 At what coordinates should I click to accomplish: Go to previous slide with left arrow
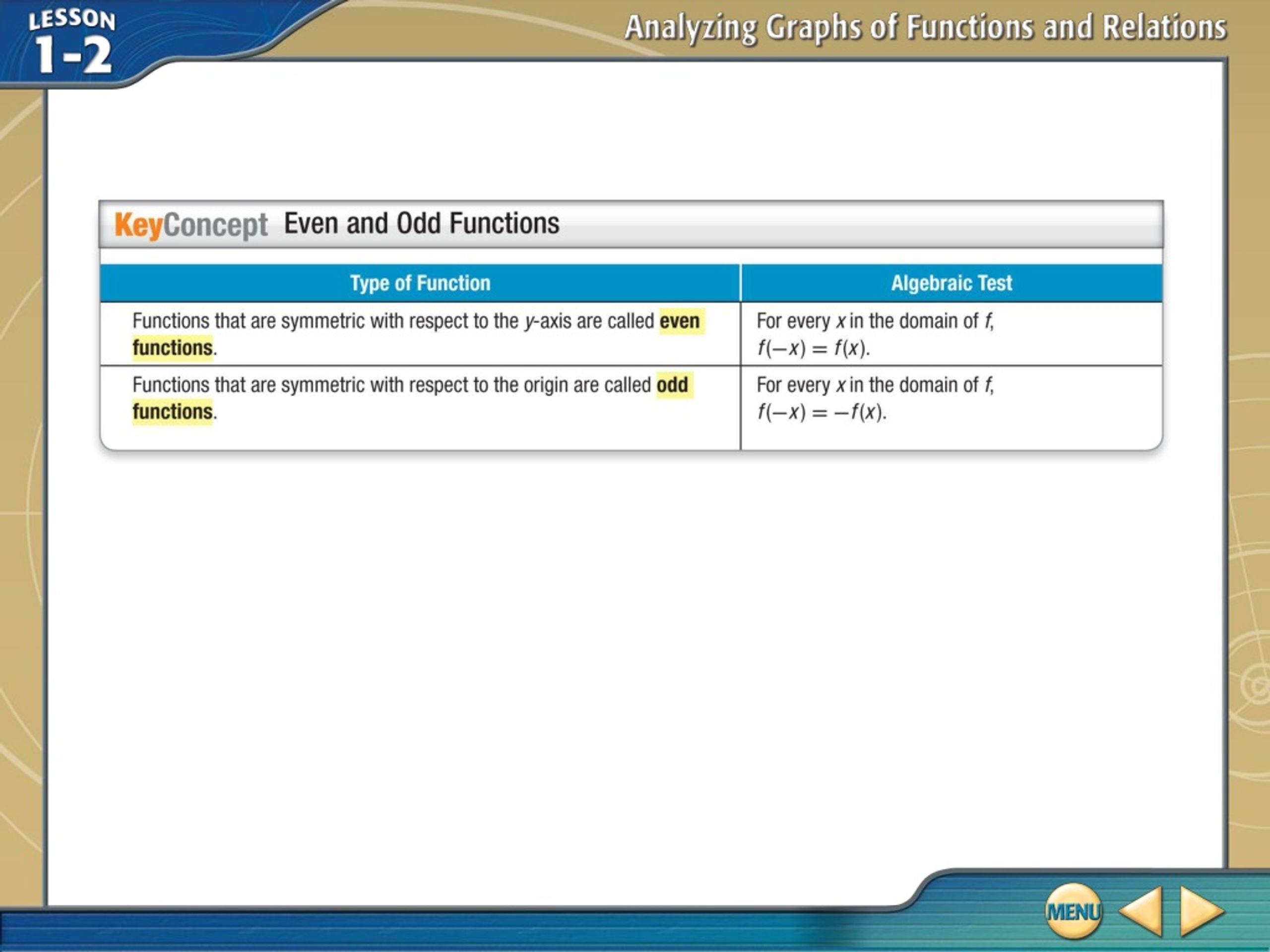[1140, 911]
